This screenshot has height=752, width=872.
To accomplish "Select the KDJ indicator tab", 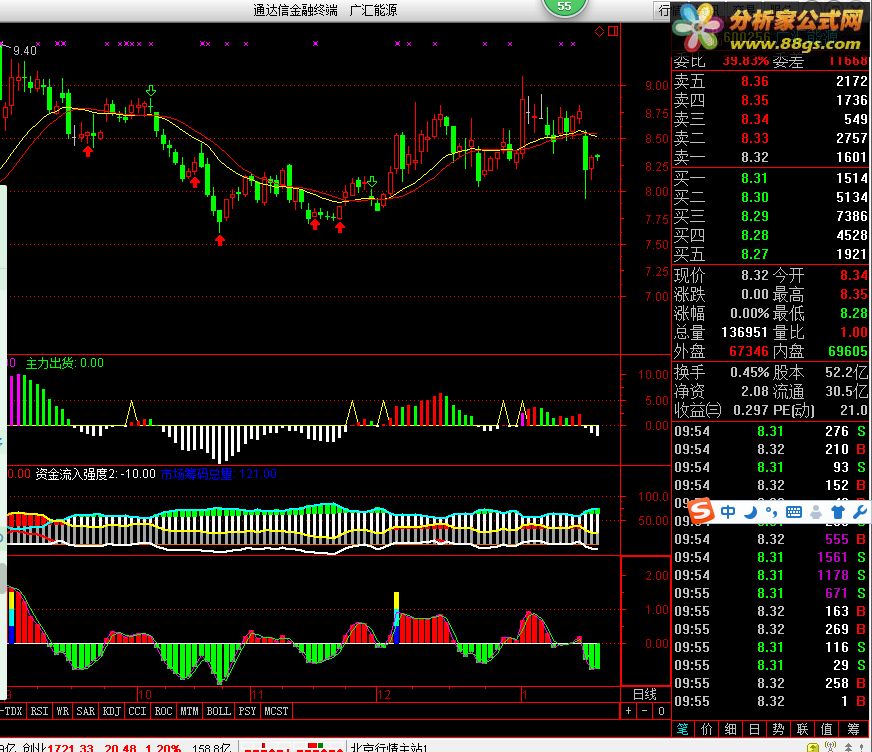I will (112, 711).
